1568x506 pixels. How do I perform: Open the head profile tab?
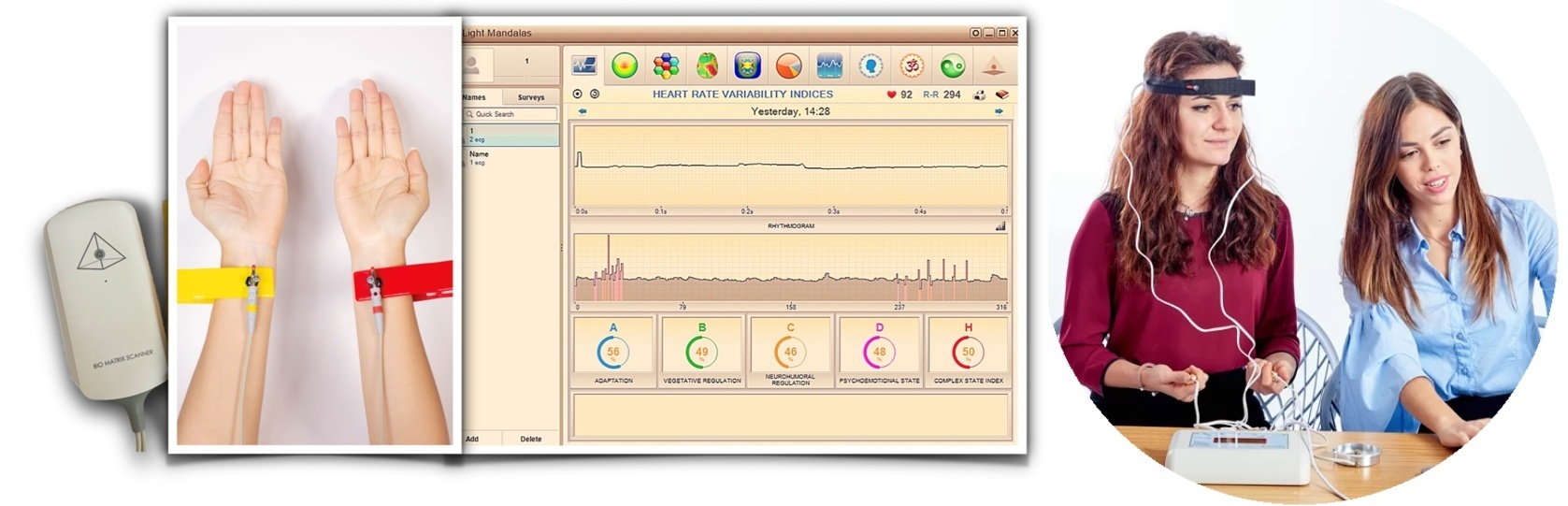click(870, 66)
